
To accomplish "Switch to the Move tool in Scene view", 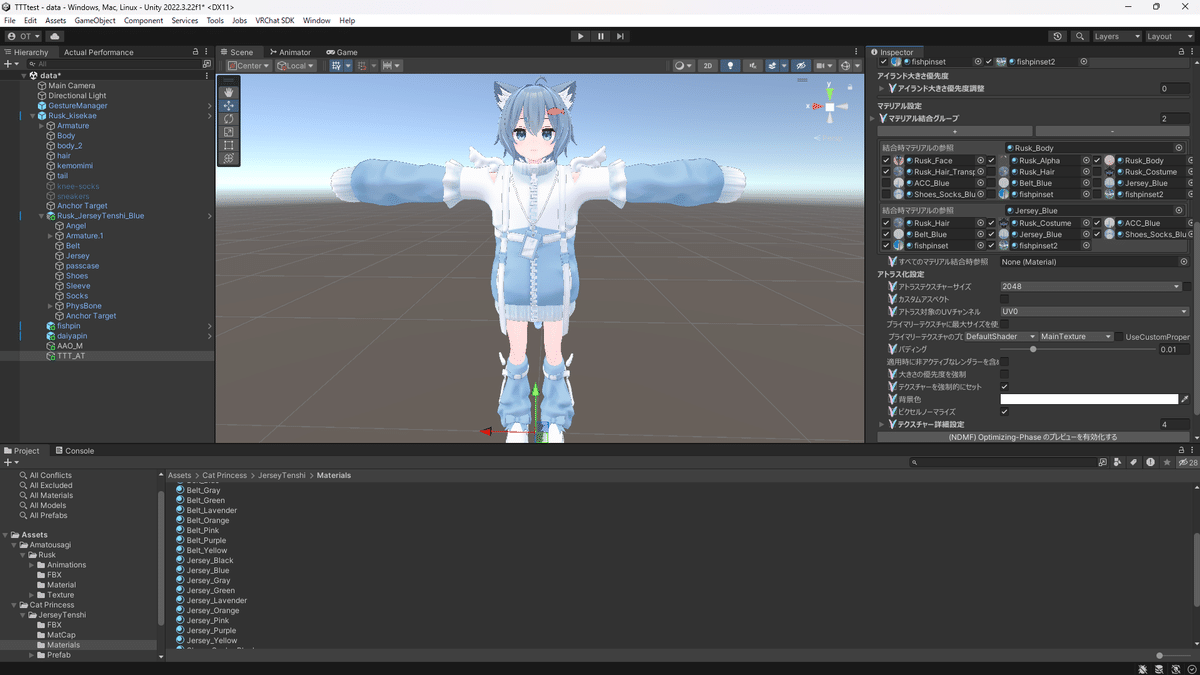I will pos(228,106).
